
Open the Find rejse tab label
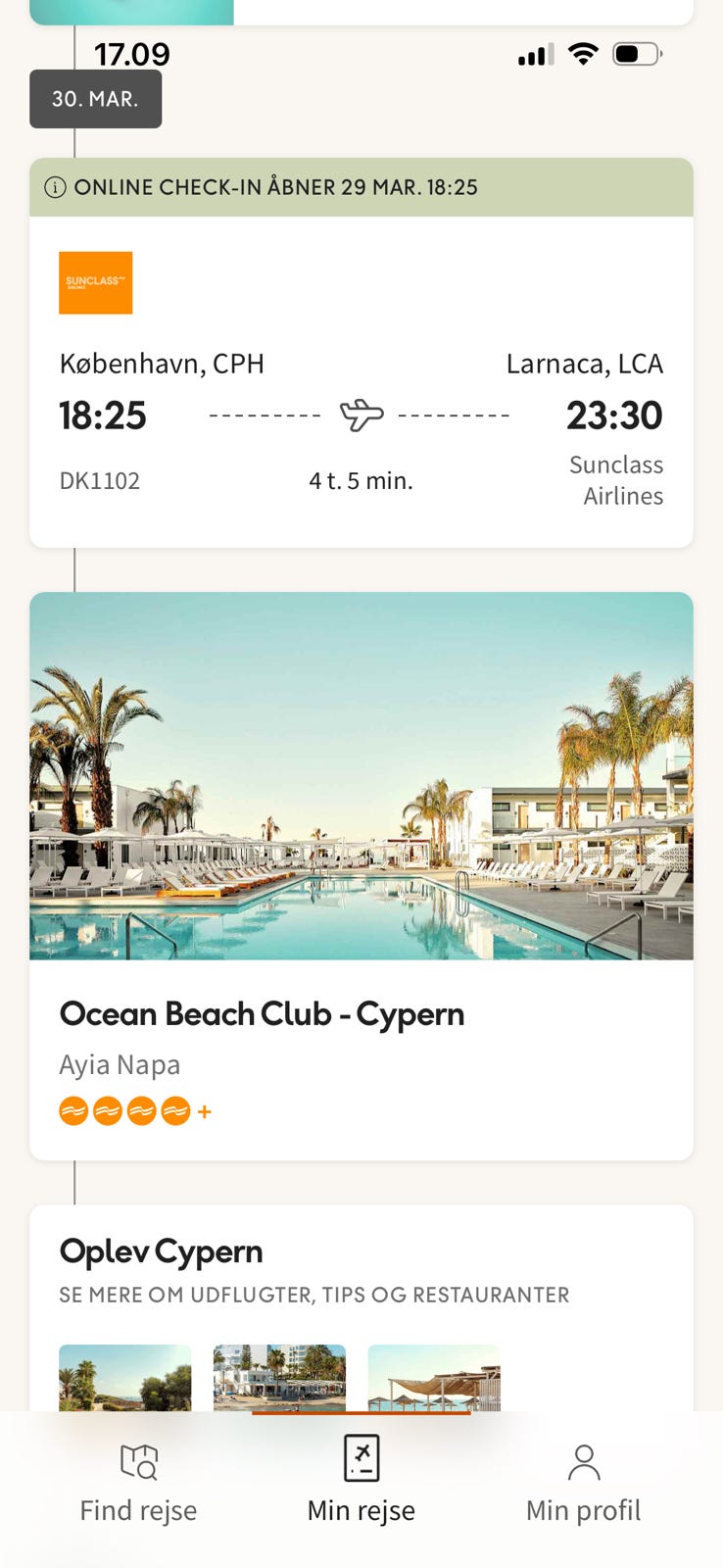tap(138, 1510)
